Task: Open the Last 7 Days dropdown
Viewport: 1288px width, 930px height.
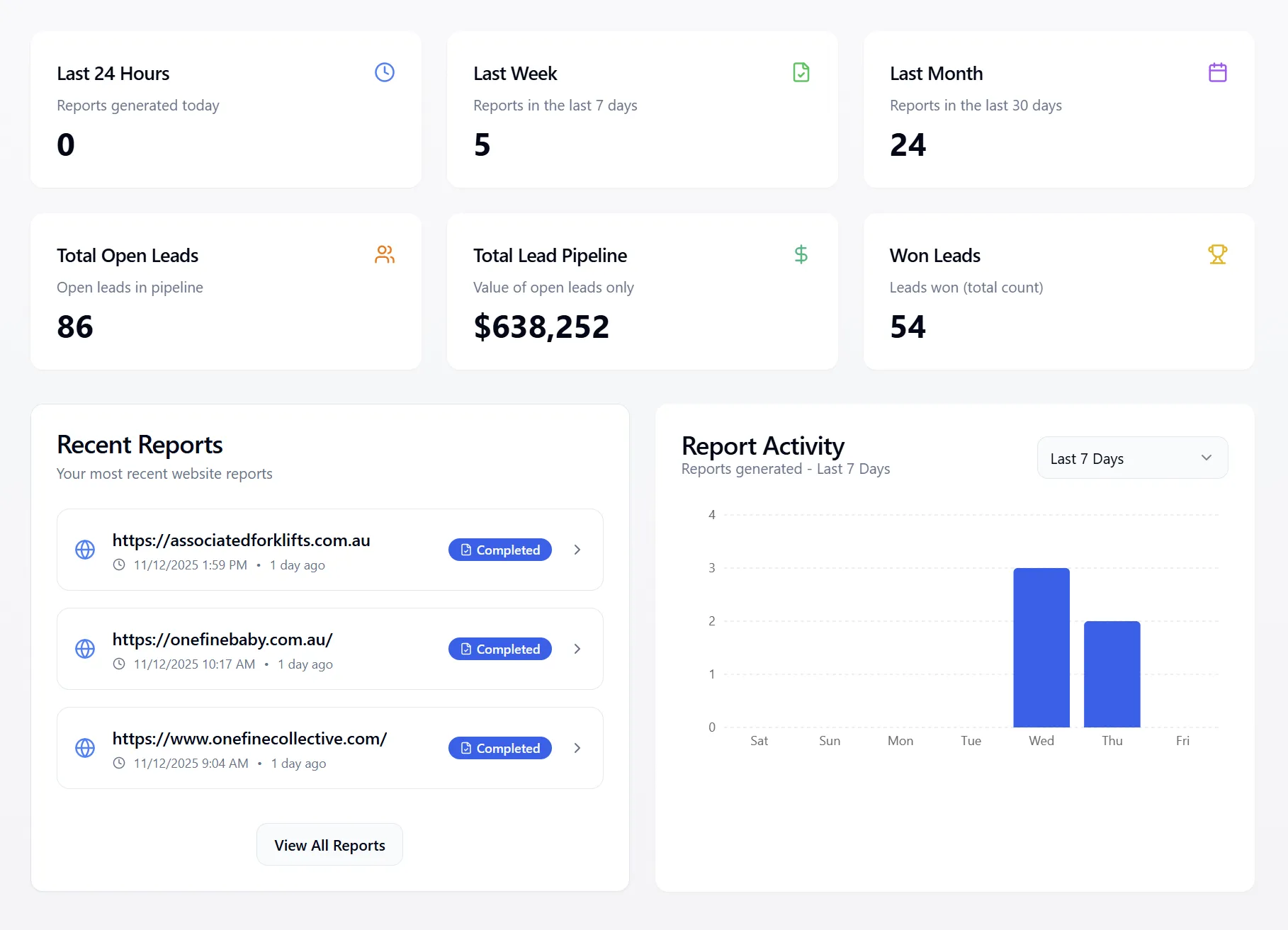Action: coord(1131,458)
